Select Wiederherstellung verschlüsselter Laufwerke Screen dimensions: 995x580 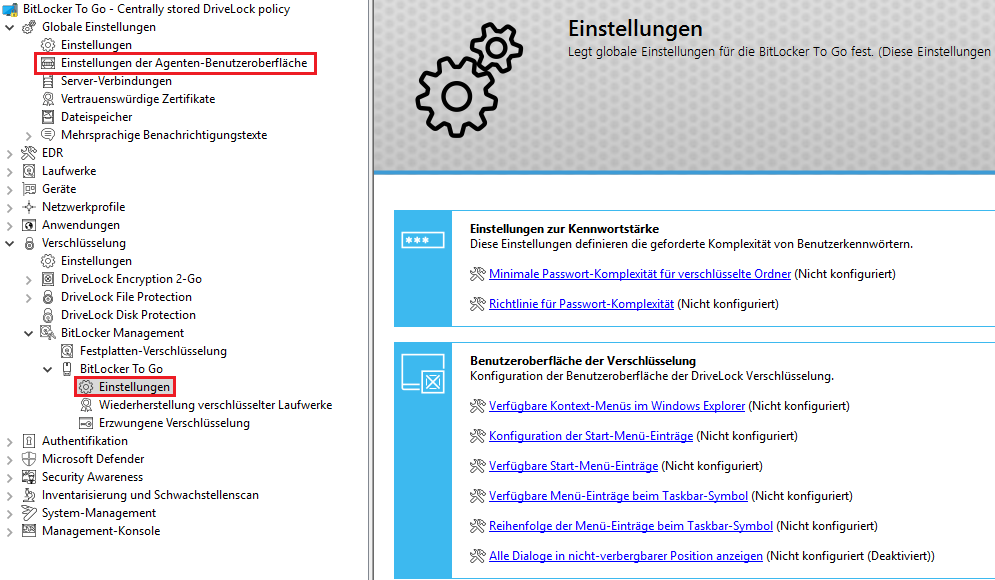[215, 405]
